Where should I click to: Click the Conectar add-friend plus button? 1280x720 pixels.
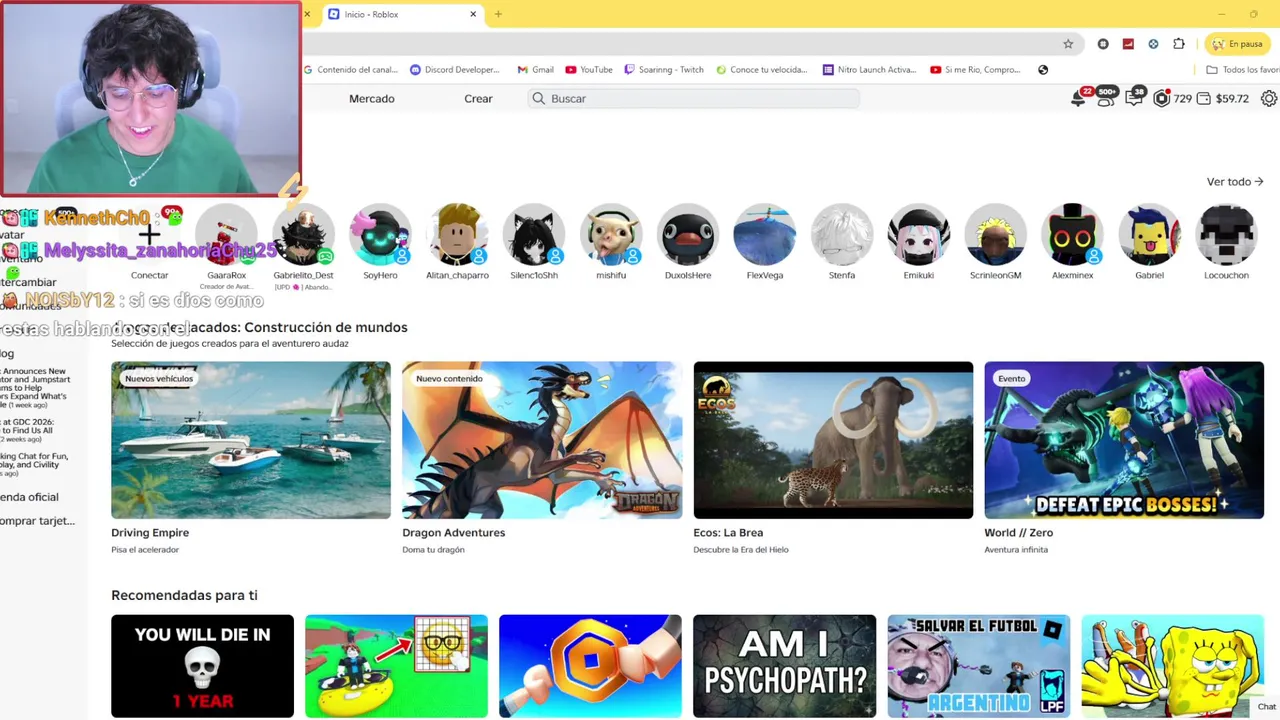click(149, 236)
